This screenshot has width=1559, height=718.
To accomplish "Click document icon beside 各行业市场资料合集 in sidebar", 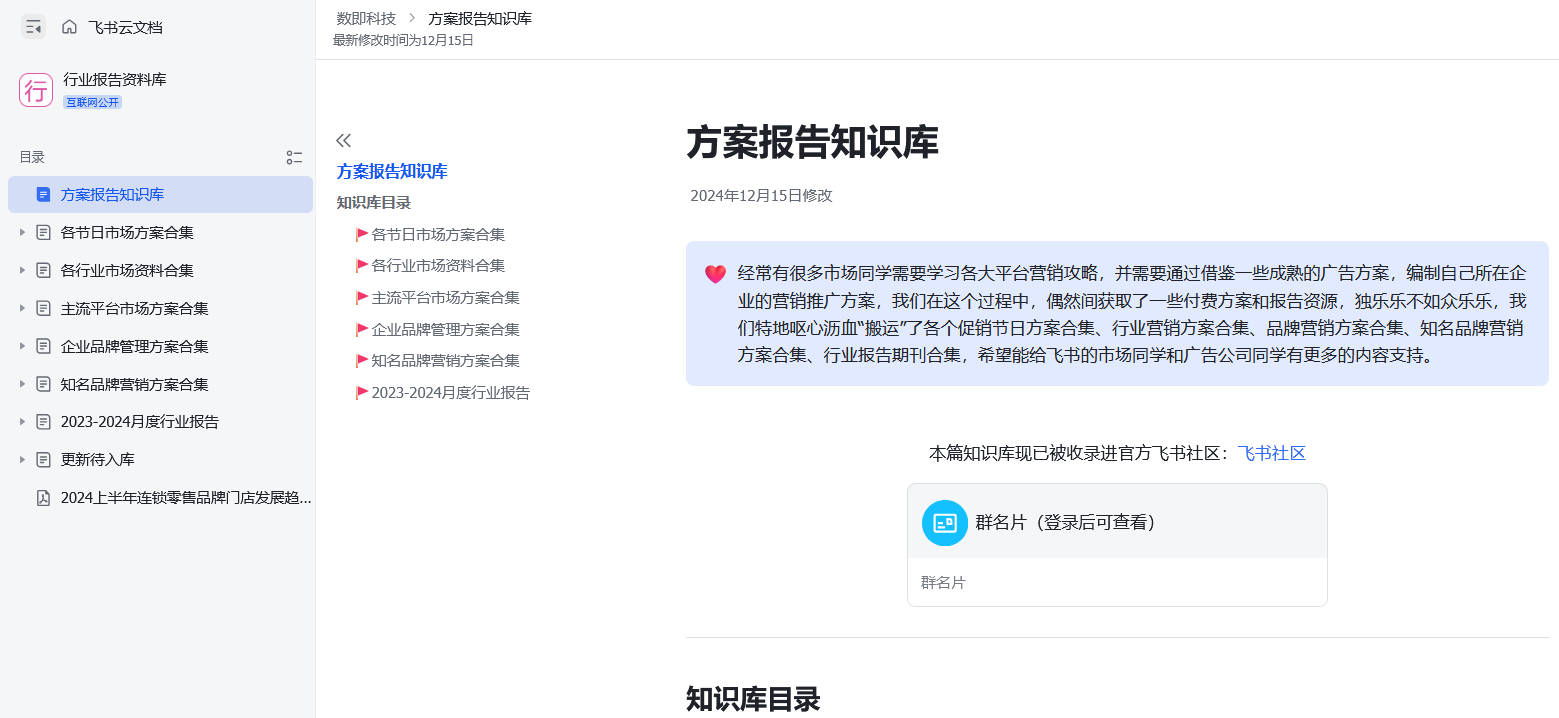I will 43,270.
